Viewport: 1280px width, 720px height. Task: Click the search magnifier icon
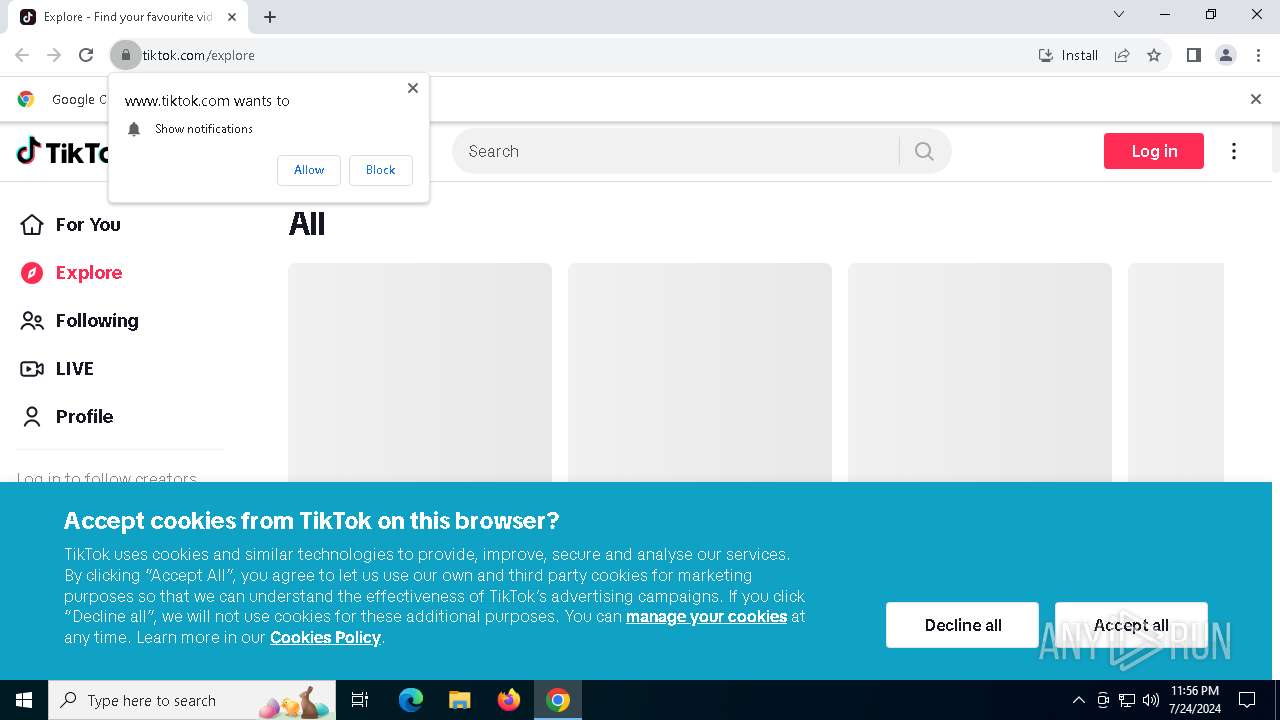pos(924,151)
